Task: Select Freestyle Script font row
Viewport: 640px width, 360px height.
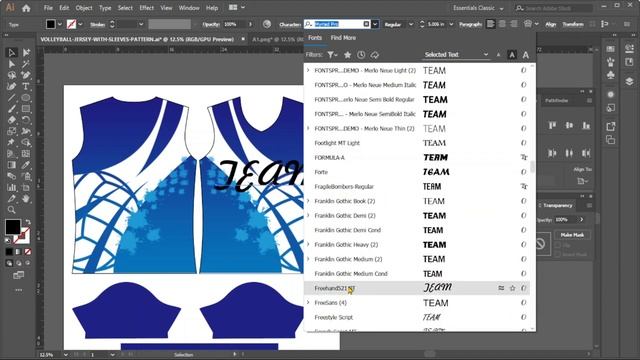Action: pyautogui.click(x=417, y=317)
